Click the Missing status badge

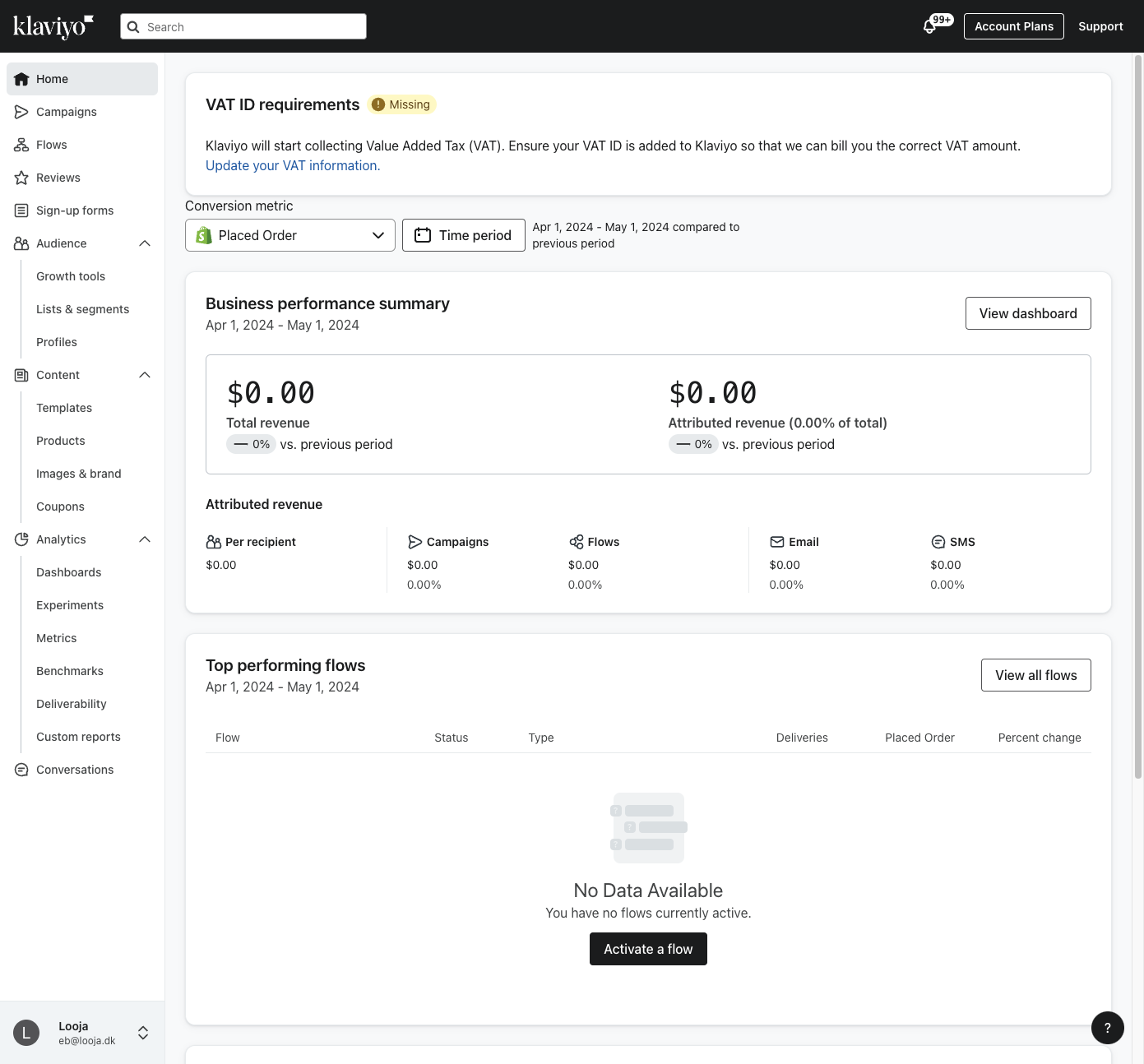click(x=402, y=104)
